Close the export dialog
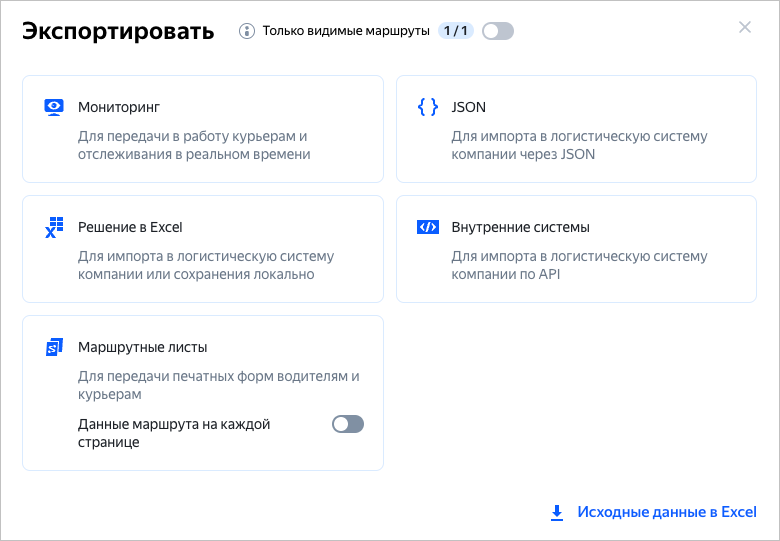The height and width of the screenshot is (541, 780). (745, 28)
